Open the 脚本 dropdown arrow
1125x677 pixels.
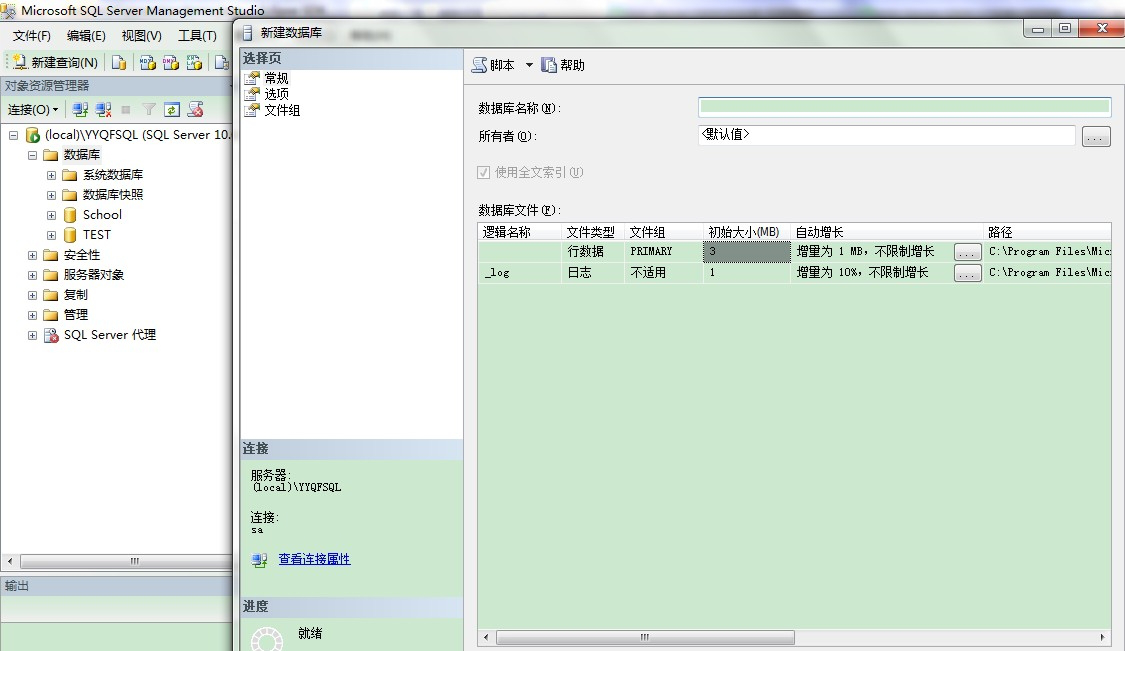click(x=529, y=65)
